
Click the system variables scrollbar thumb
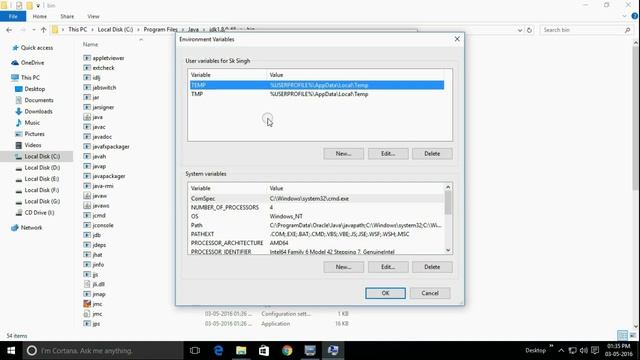coord(448,203)
